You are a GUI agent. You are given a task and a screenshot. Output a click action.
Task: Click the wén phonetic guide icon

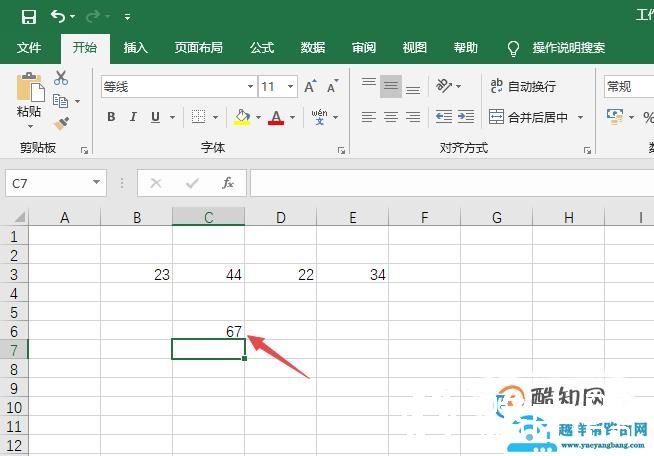(319, 117)
